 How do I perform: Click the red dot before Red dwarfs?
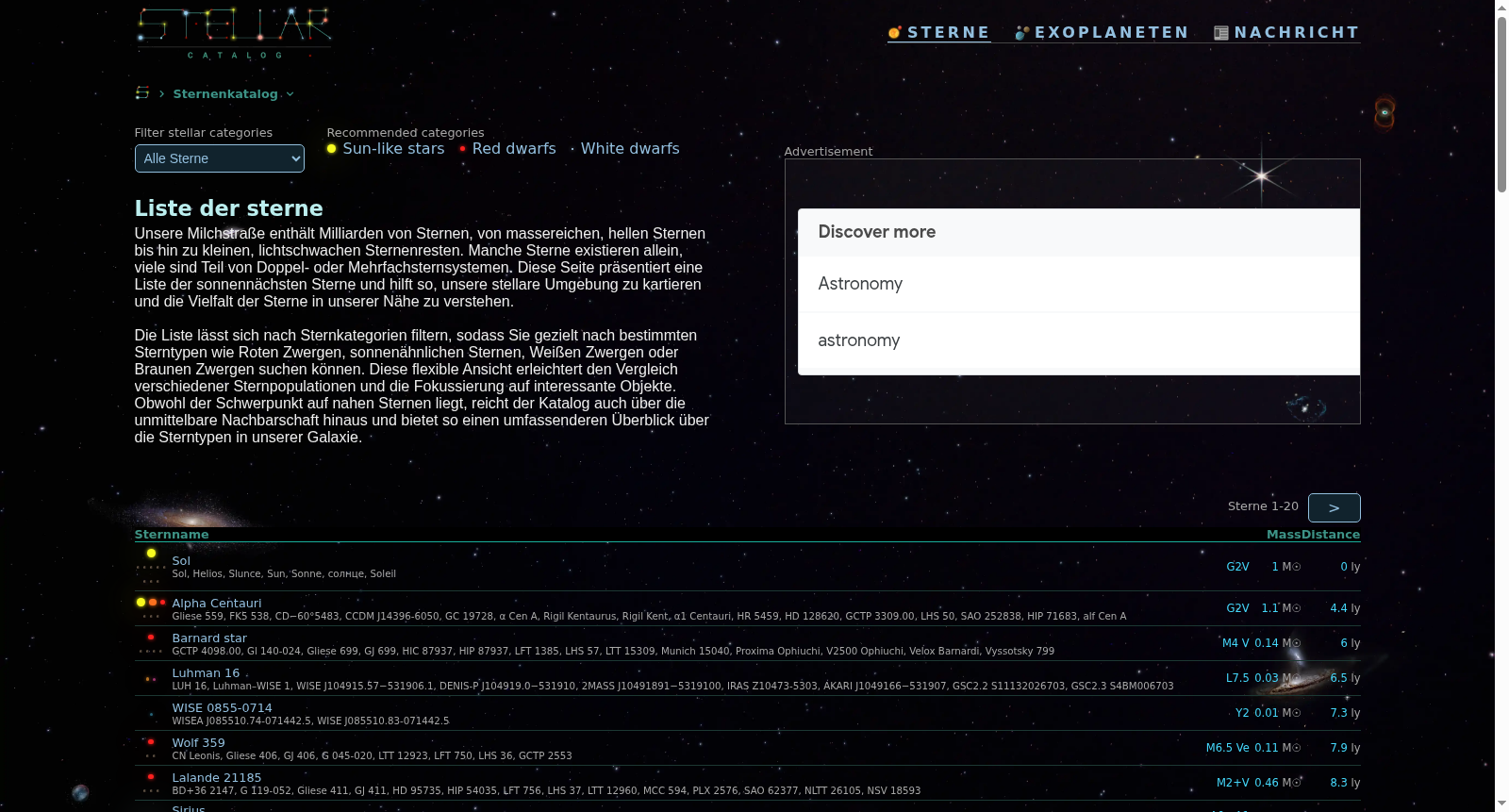(x=462, y=149)
